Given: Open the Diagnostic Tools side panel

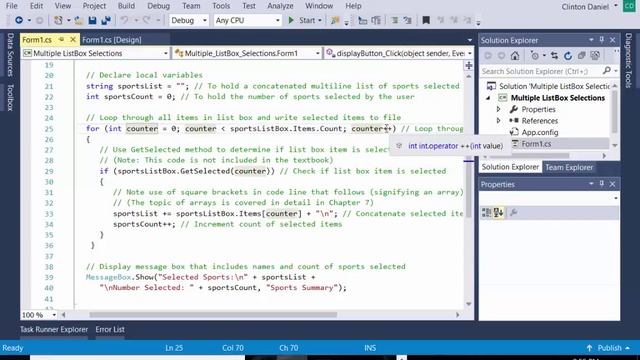Looking at the screenshot, I should tap(629, 60).
